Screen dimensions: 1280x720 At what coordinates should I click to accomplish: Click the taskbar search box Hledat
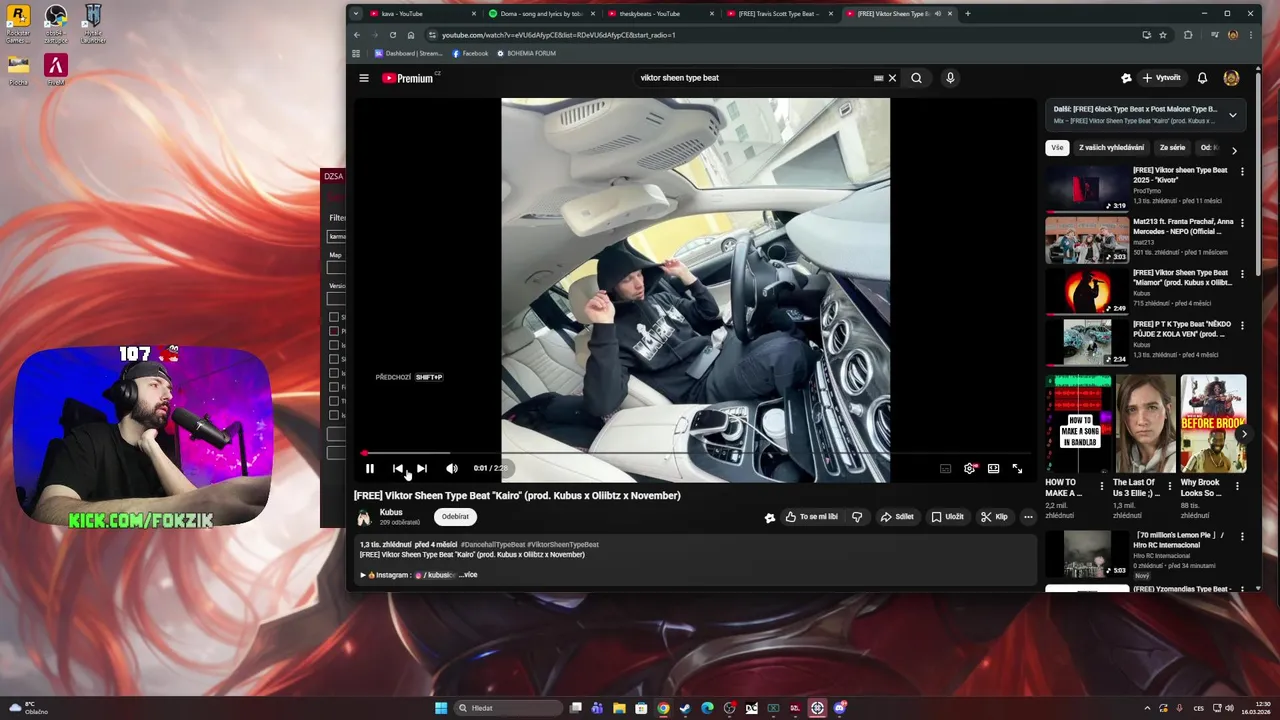coord(507,708)
